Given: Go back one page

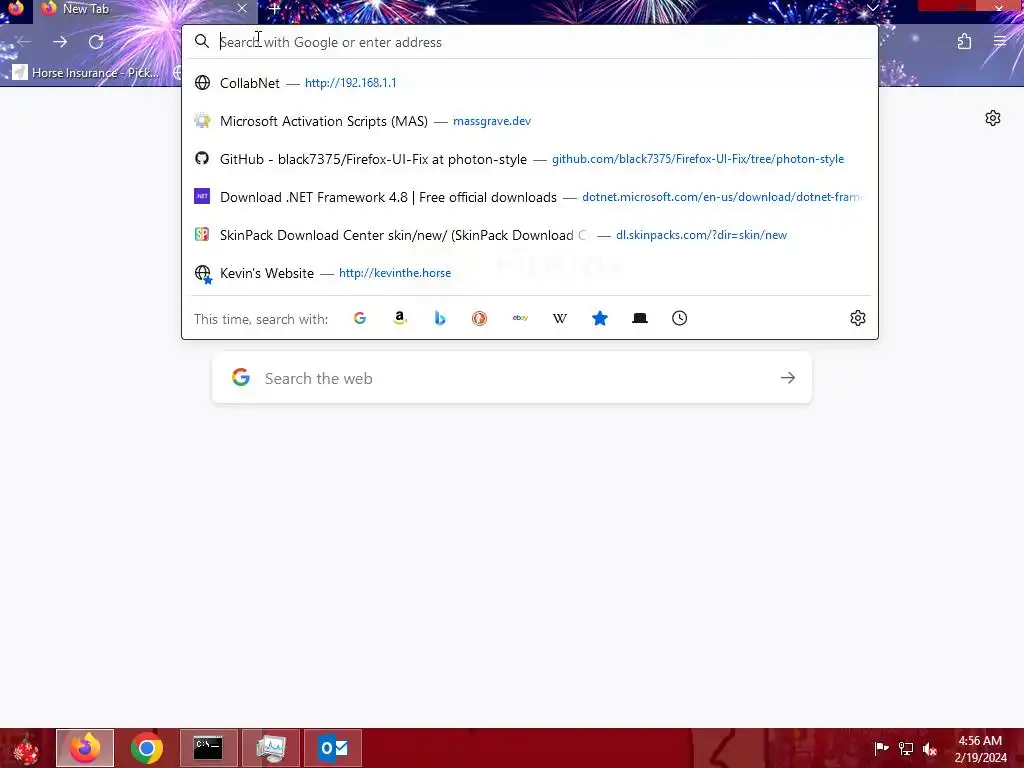Looking at the screenshot, I should click(24, 42).
